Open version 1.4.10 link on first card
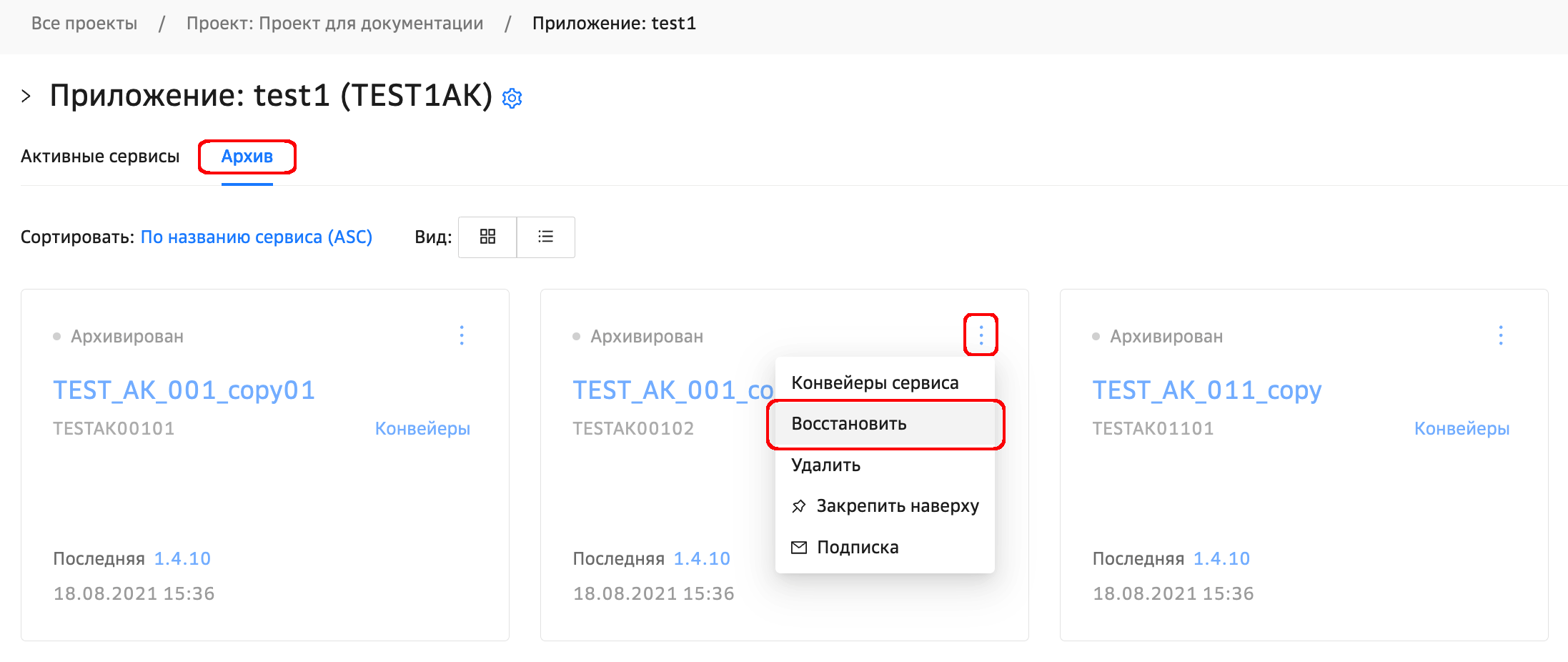The height and width of the screenshot is (662, 1568). tap(182, 559)
